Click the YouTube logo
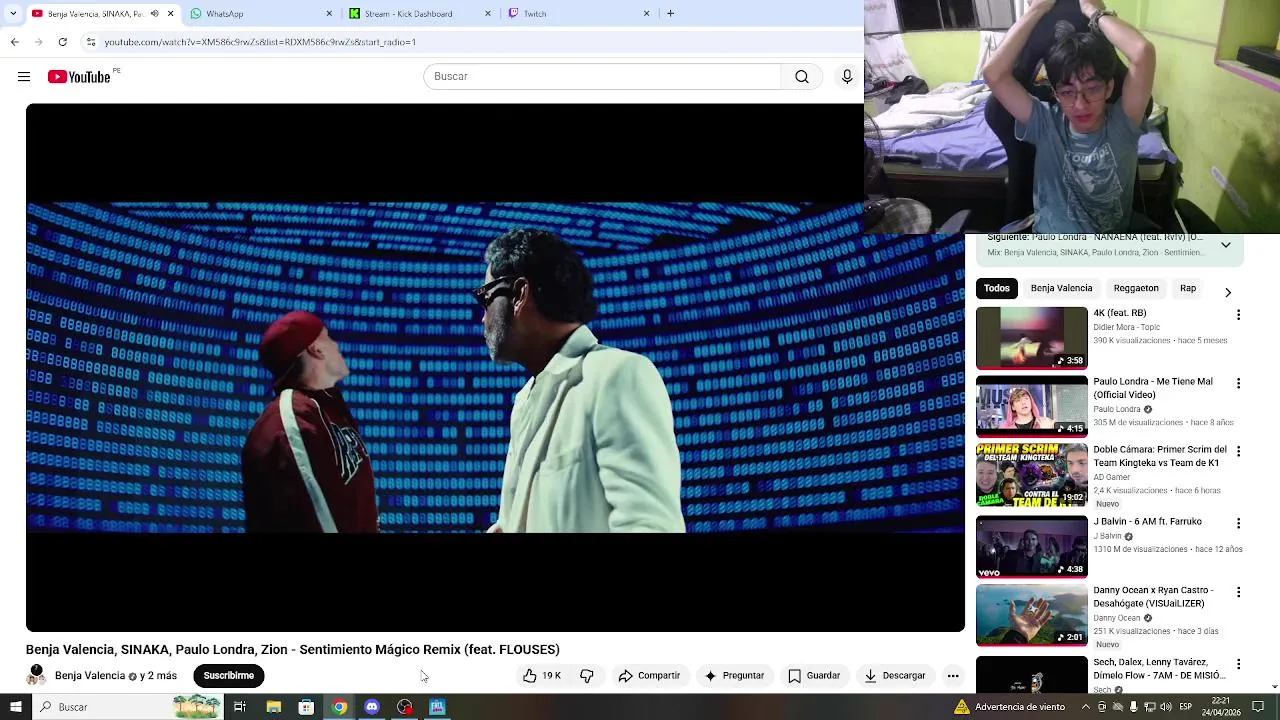The image size is (1280, 720). point(79,77)
